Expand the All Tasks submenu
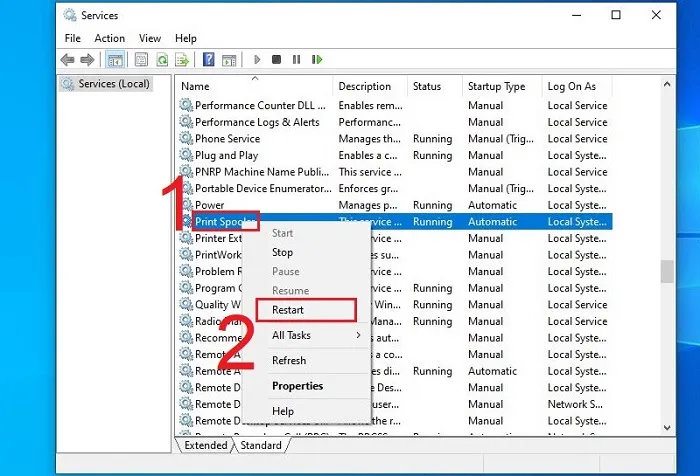Image resolution: width=700 pixels, height=476 pixels. [315, 335]
